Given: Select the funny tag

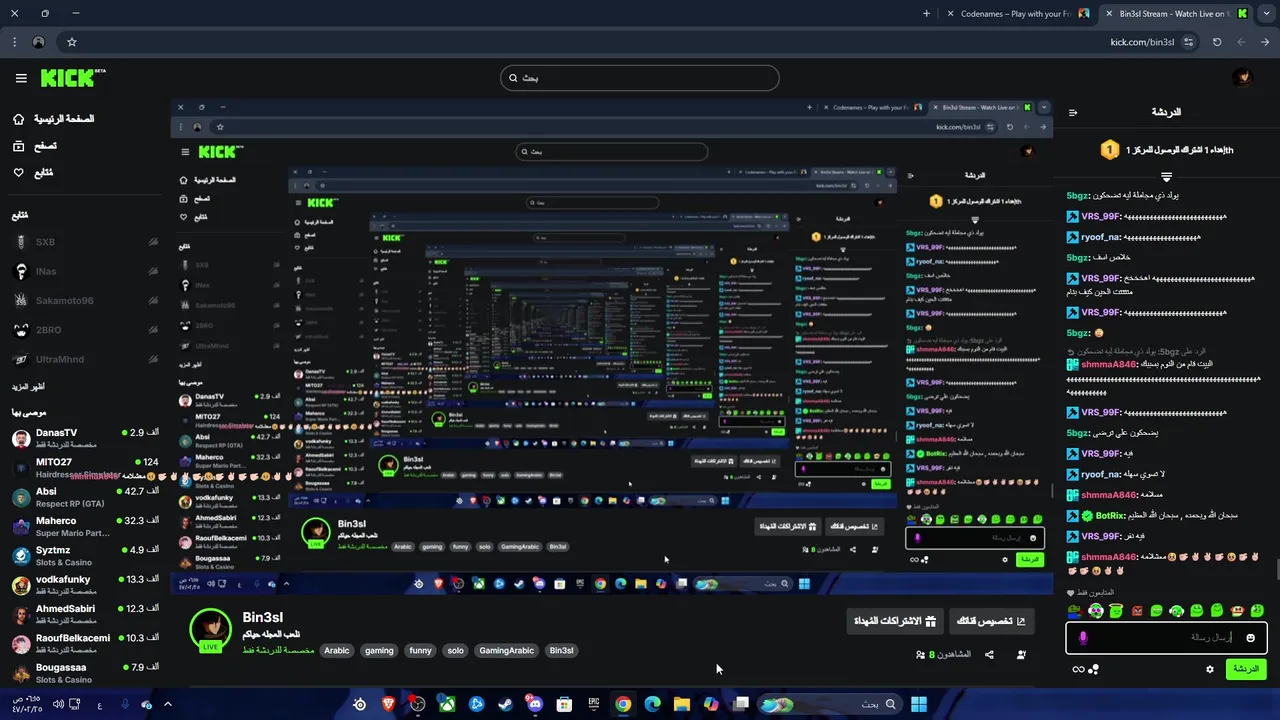Looking at the screenshot, I should click(x=420, y=650).
